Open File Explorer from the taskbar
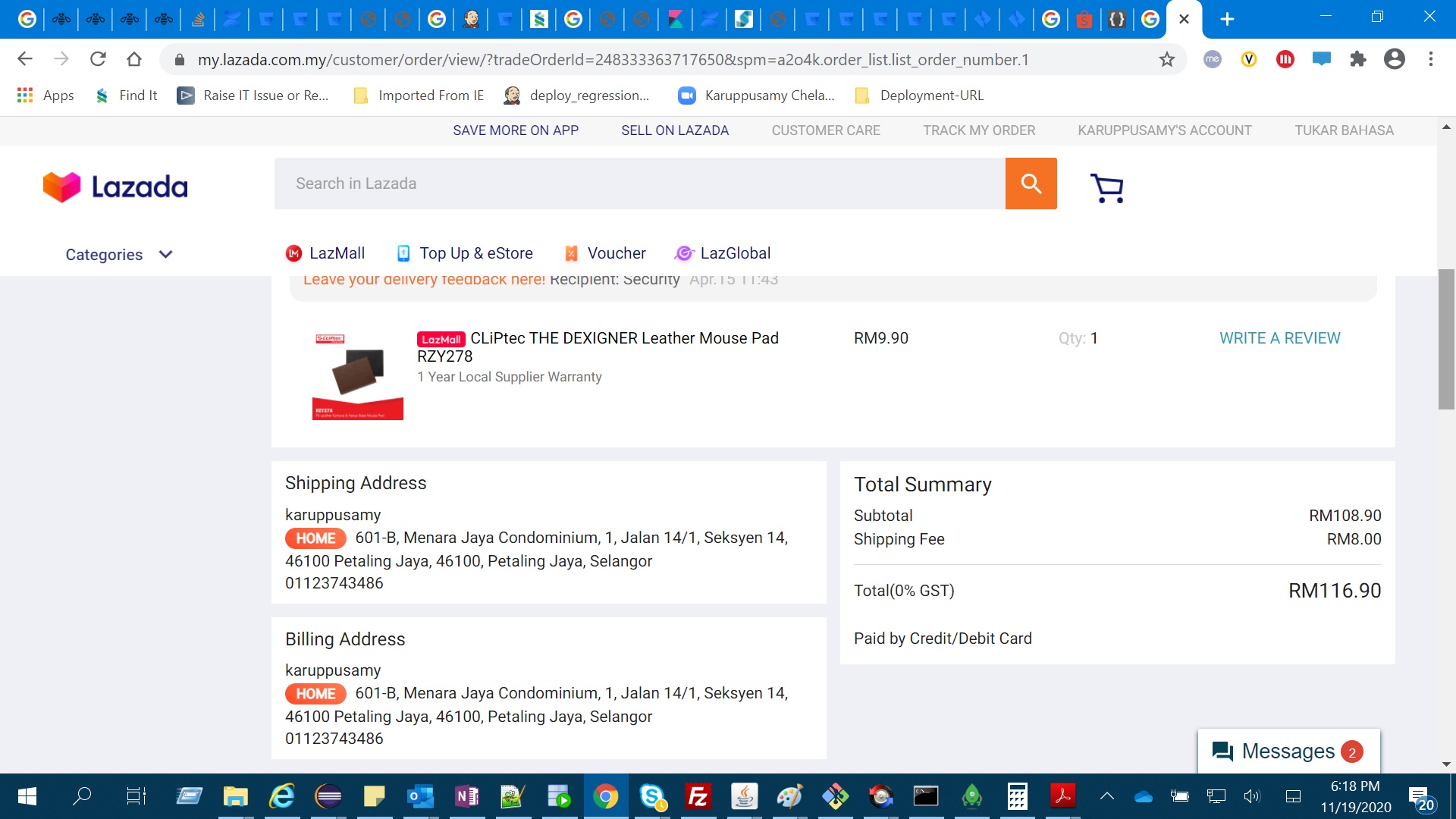Viewport: 1456px width, 819px height. click(x=235, y=796)
